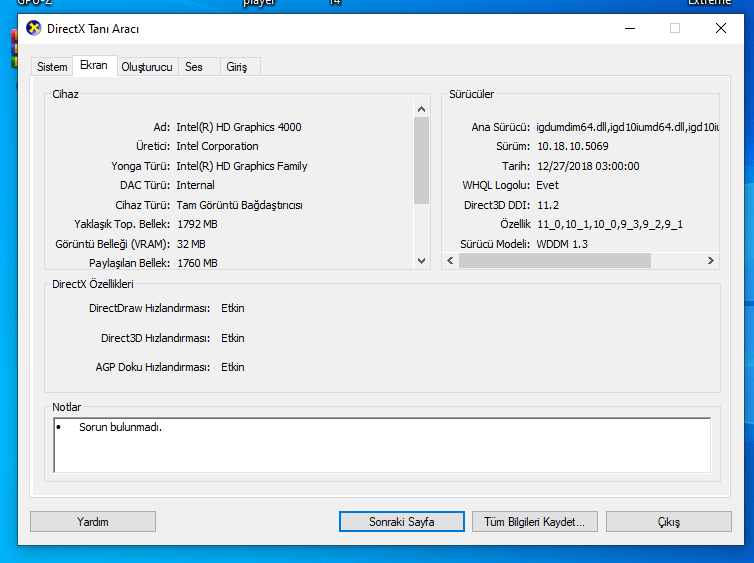Screen dimensions: 754x563
Task: Click the Yardım button
Action: [93, 522]
